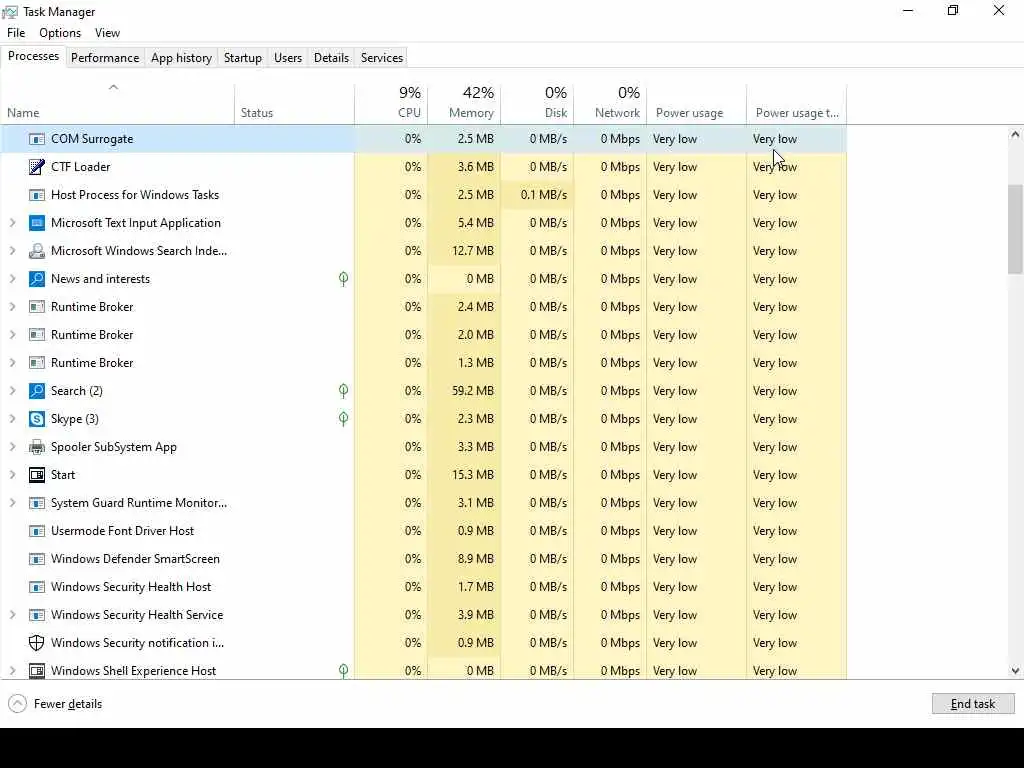The image size is (1024, 768).
Task: Open the Services tab
Action: pyautogui.click(x=382, y=57)
